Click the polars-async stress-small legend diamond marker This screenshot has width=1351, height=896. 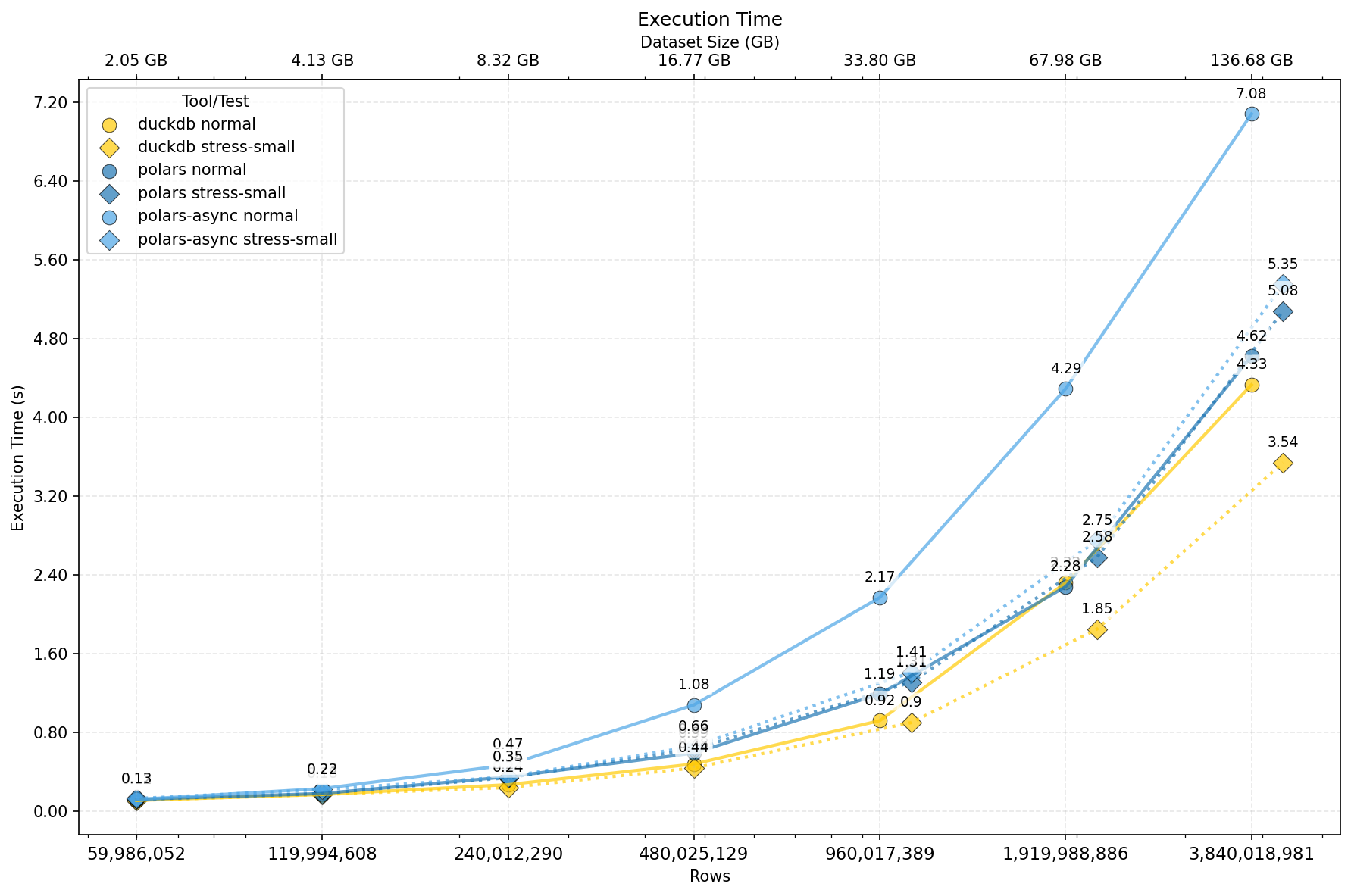109,241
